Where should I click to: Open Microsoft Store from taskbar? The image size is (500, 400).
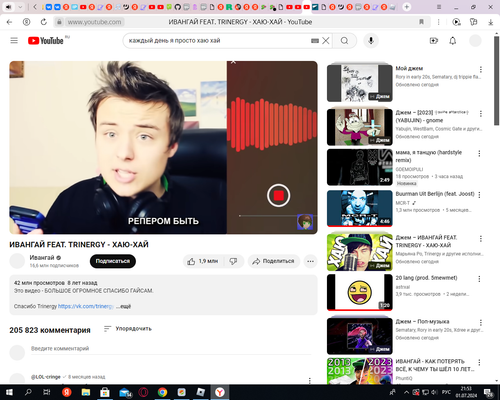tap(105, 392)
